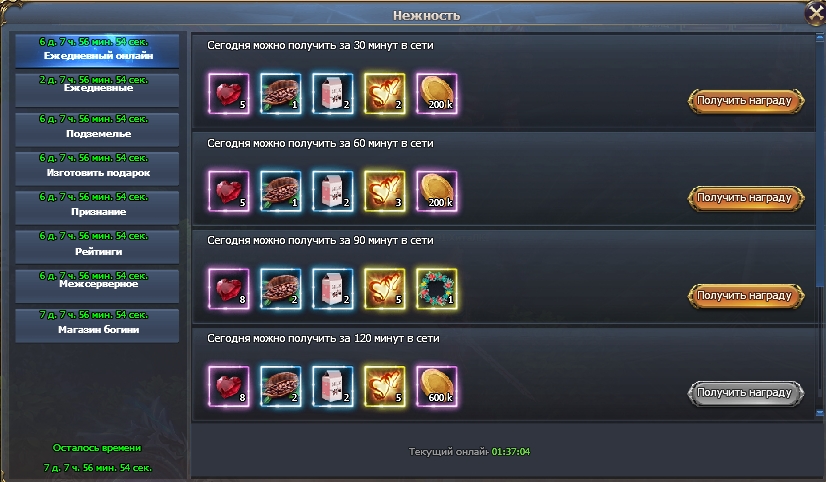Select red heart gem in 120-minute reward row
826x482 pixels.
[229, 387]
